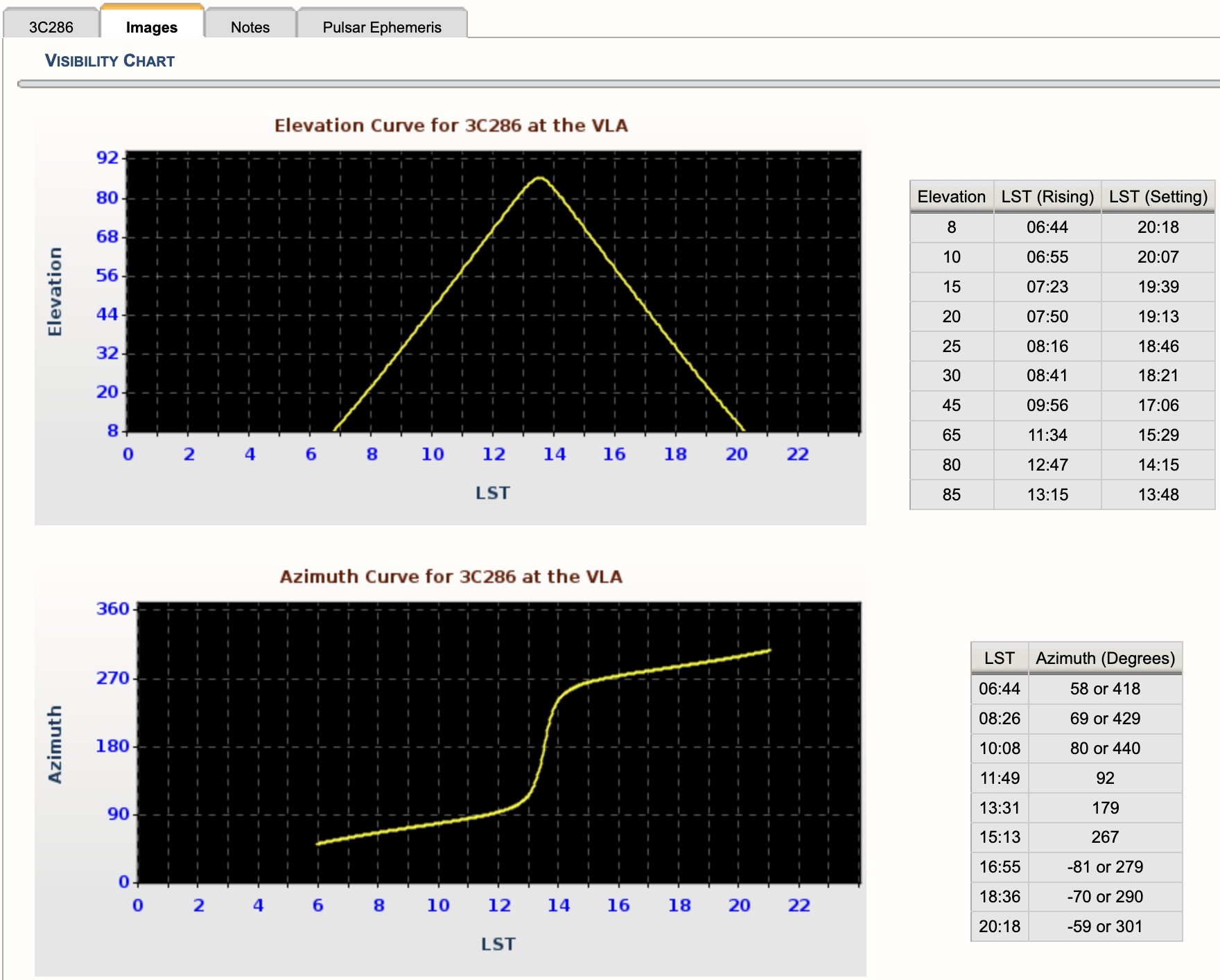This screenshot has width=1220, height=980.
Task: Switch to the 3C286 tab
Action: pos(51,27)
